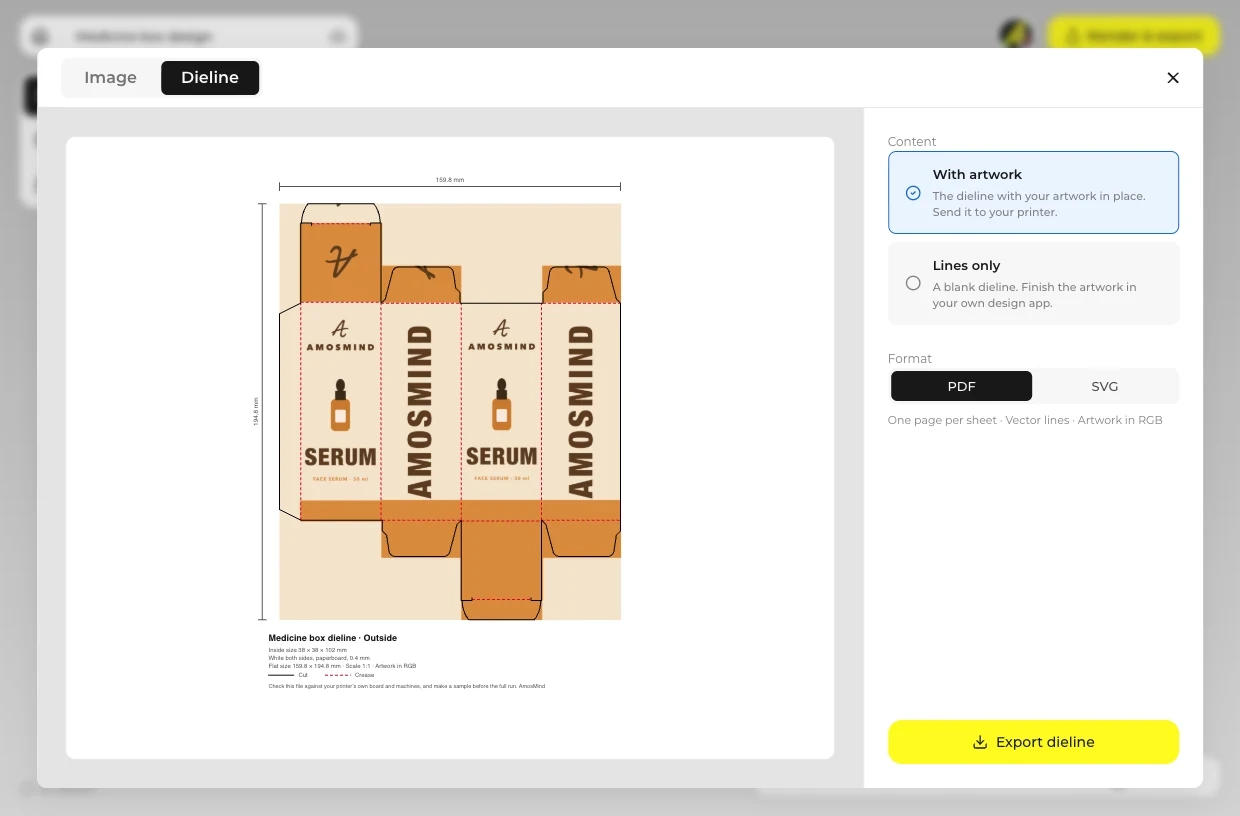Switch export format to SVG
The width and height of the screenshot is (1240, 816).
(x=1105, y=386)
